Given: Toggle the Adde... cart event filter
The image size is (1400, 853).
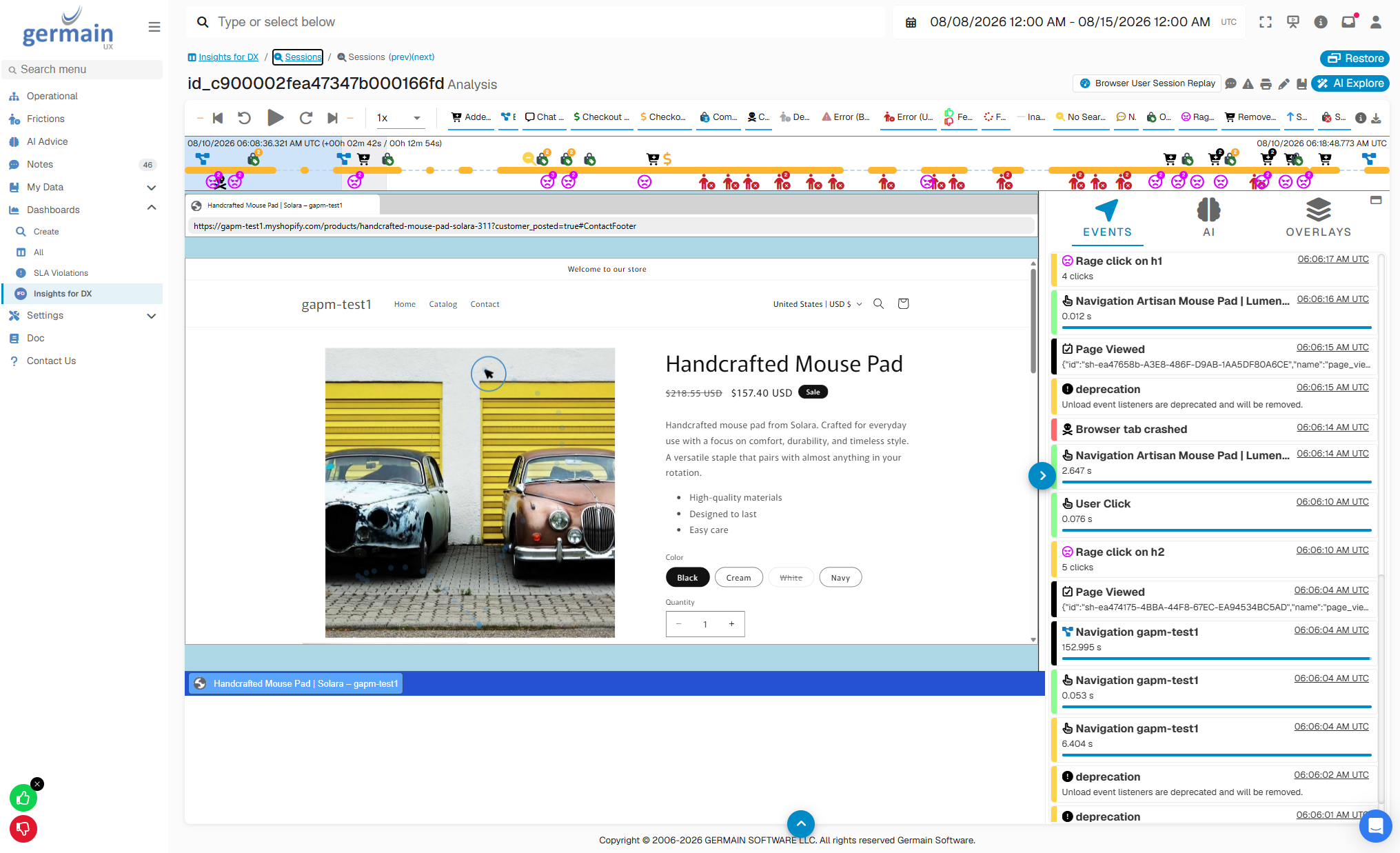Looking at the screenshot, I should point(471,117).
